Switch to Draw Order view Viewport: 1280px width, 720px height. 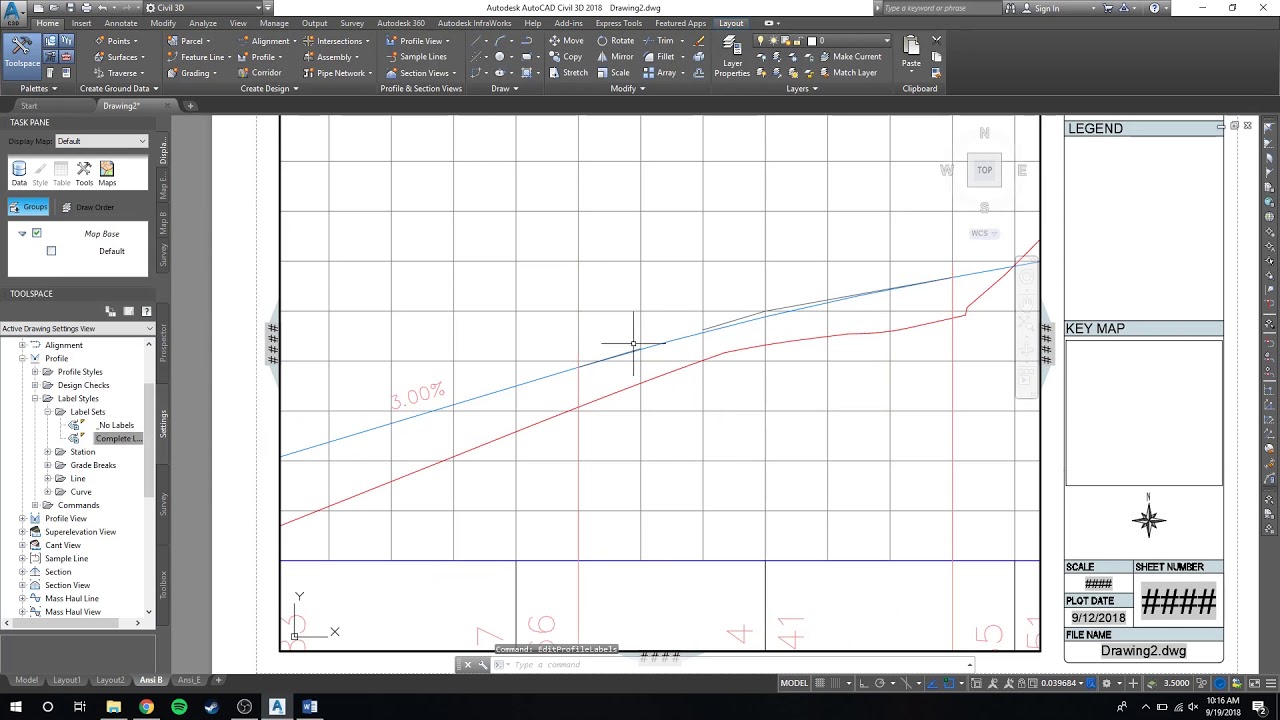point(87,207)
